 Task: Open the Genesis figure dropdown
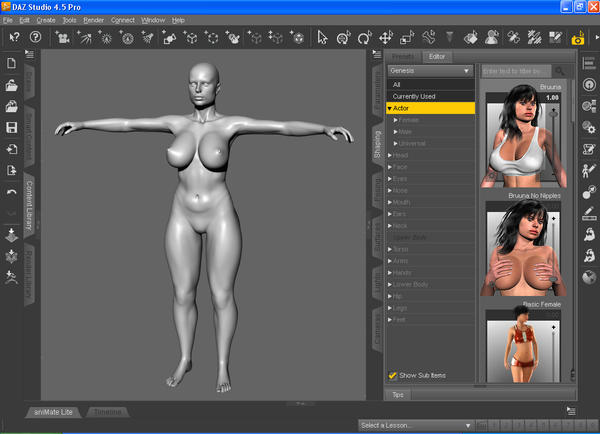click(x=430, y=72)
